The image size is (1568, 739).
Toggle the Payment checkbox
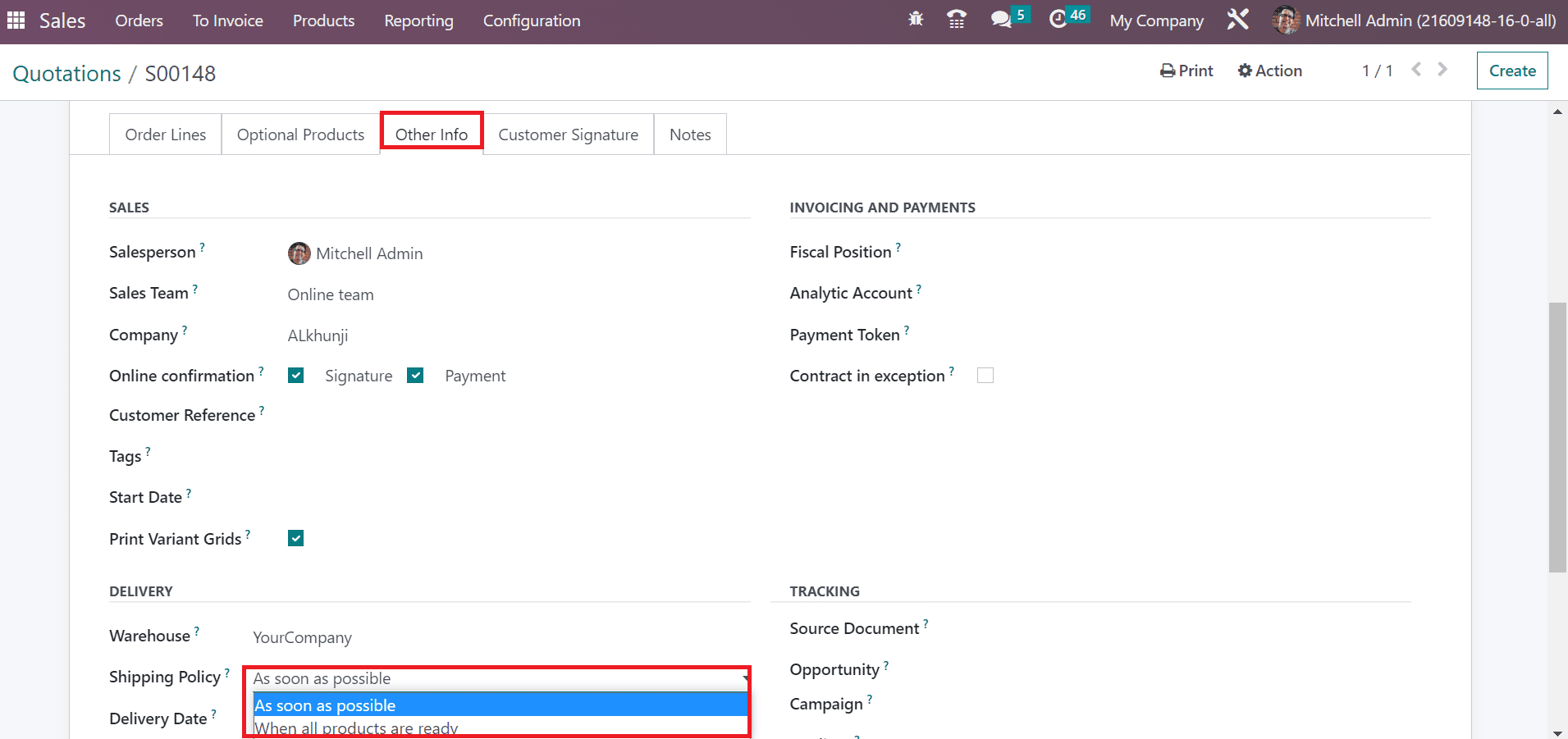pyautogui.click(x=415, y=376)
